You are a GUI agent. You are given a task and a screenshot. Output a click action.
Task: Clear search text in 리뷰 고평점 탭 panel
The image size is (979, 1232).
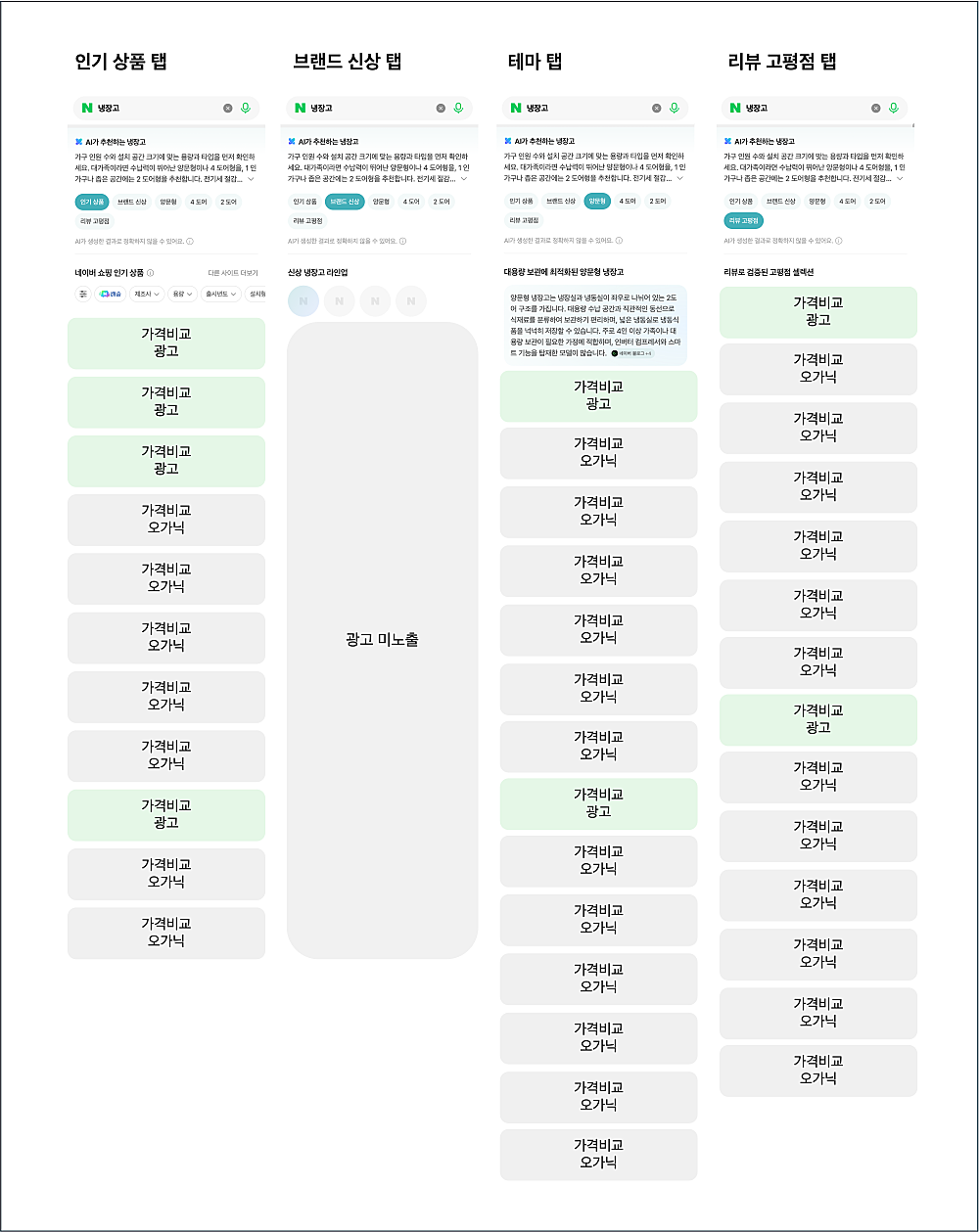(x=875, y=108)
